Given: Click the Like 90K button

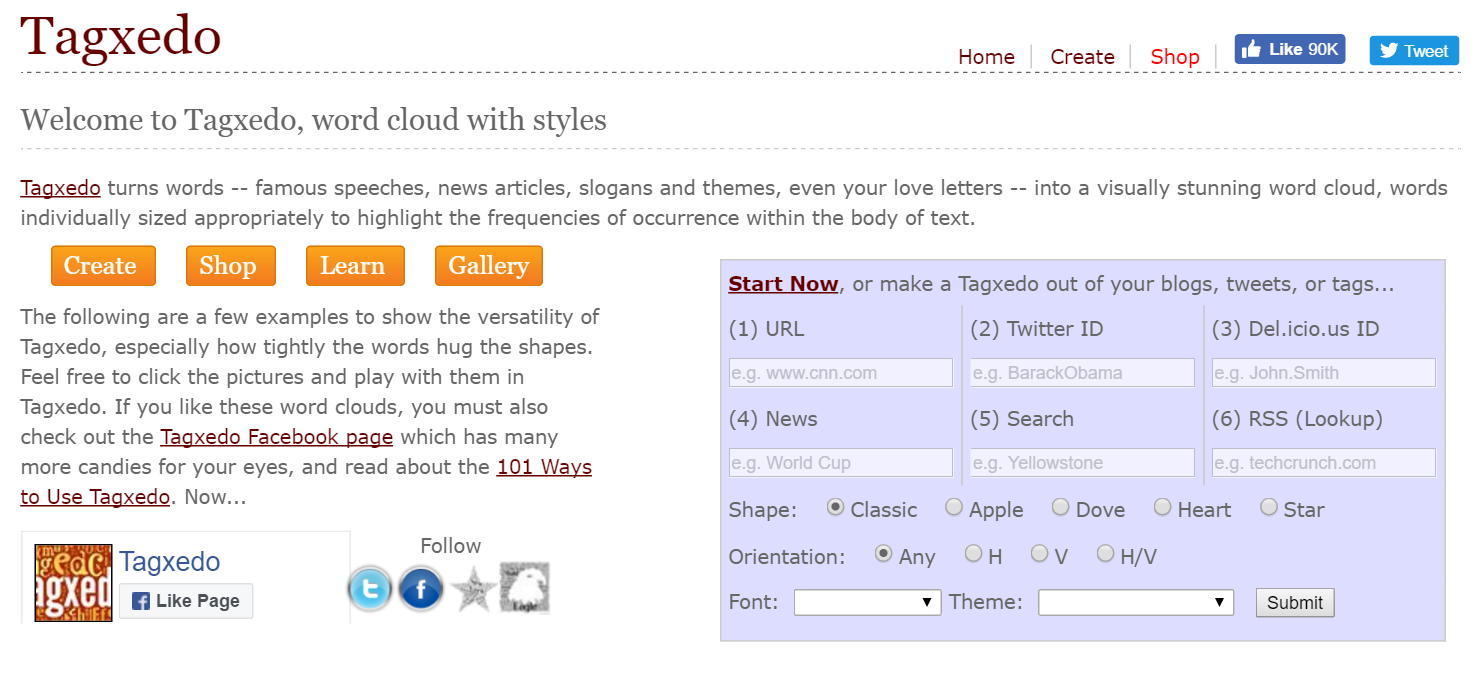Looking at the screenshot, I should [x=1289, y=48].
